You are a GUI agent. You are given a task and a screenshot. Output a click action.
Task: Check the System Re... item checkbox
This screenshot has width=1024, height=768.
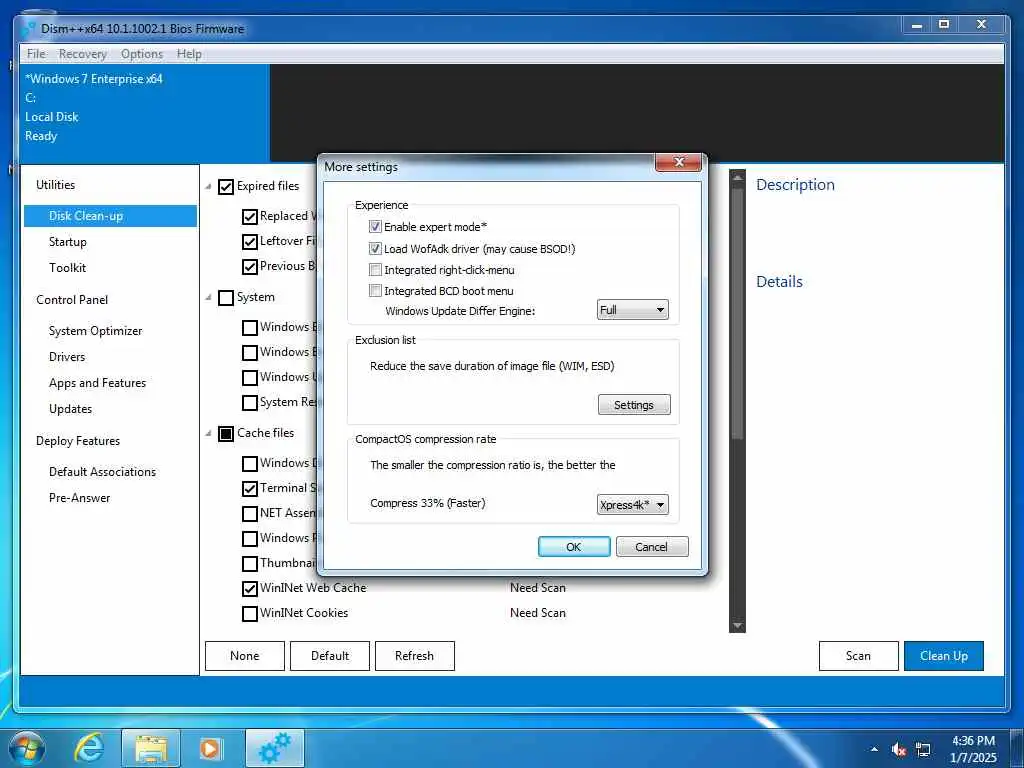click(x=249, y=403)
